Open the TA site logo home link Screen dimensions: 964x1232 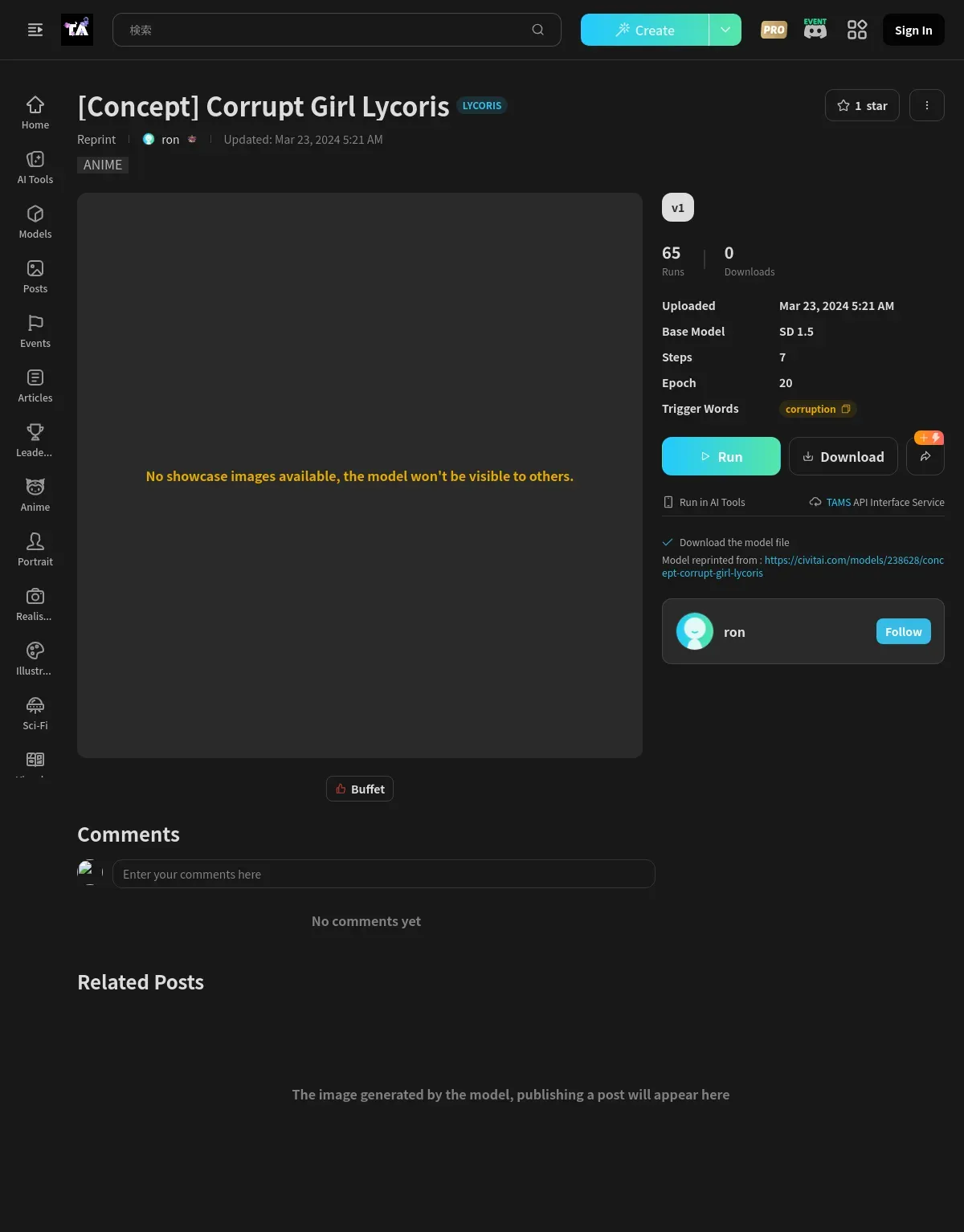click(77, 30)
